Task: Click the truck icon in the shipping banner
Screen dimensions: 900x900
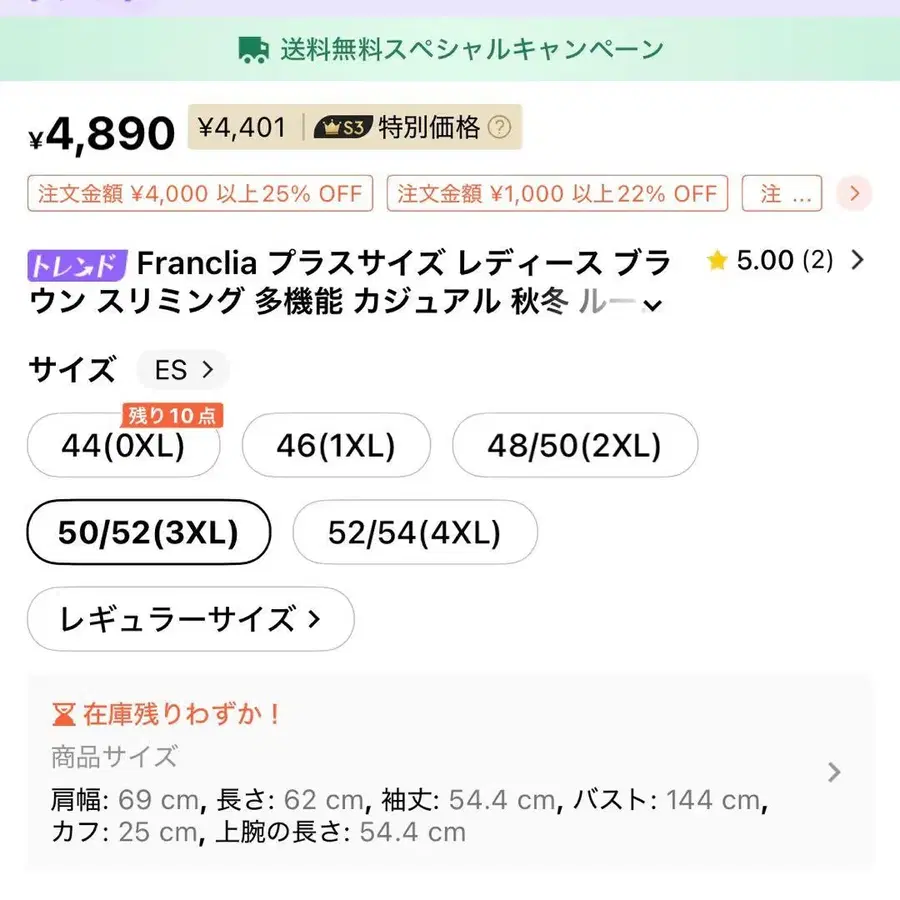Action: coord(253,48)
